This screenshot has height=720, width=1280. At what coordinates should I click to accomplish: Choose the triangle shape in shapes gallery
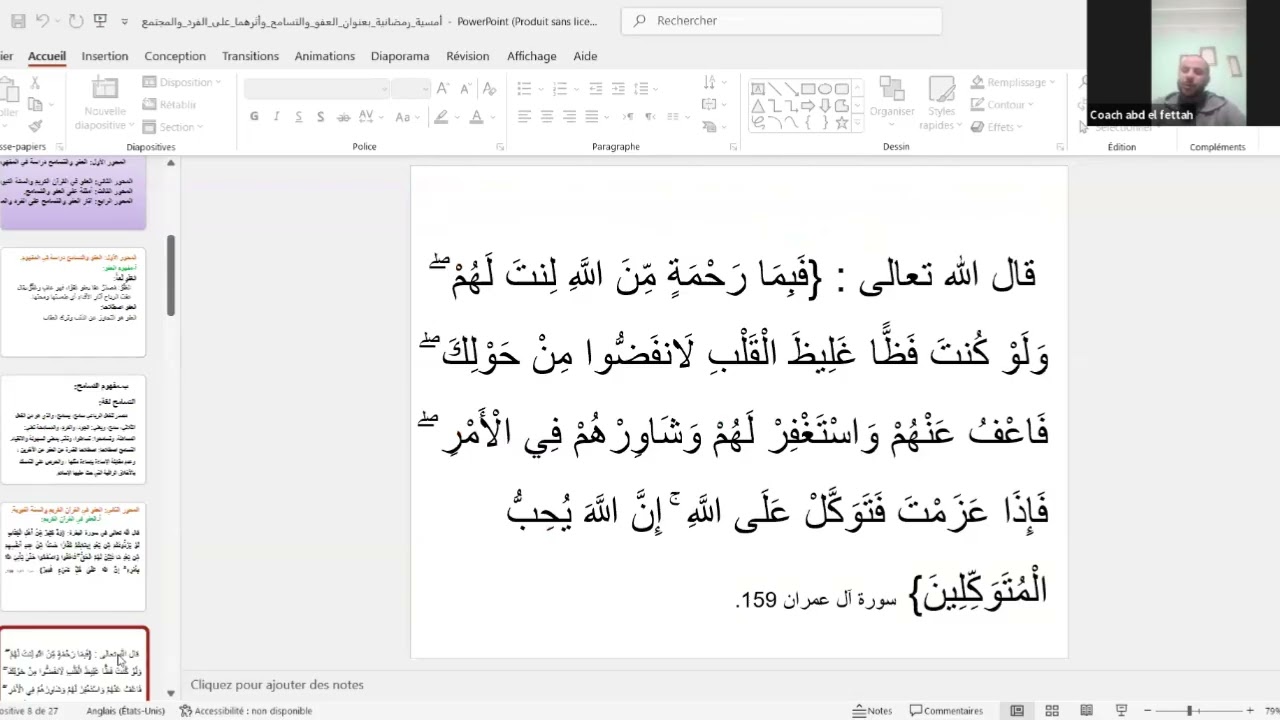pyautogui.click(x=757, y=106)
